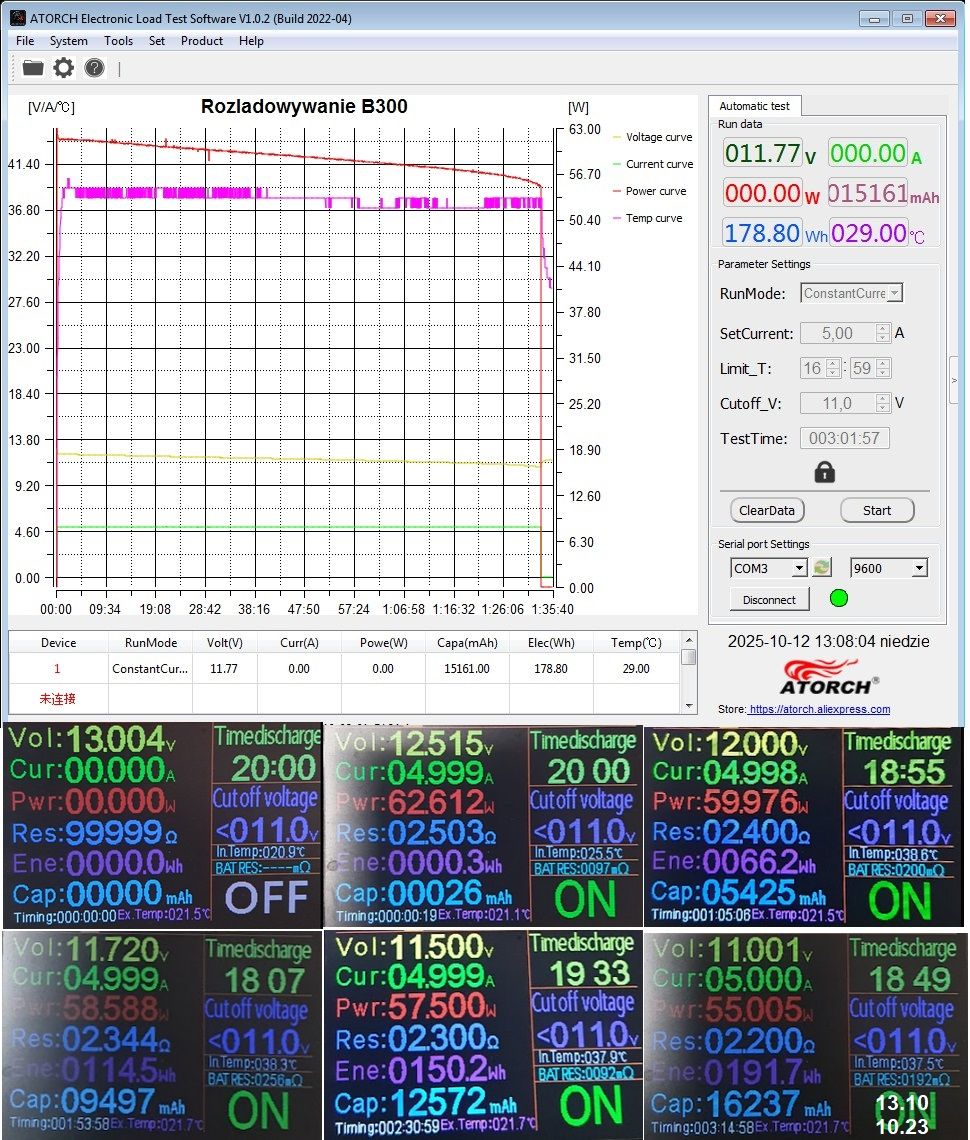Click the 15161.00 capacity table cell

pos(467,668)
